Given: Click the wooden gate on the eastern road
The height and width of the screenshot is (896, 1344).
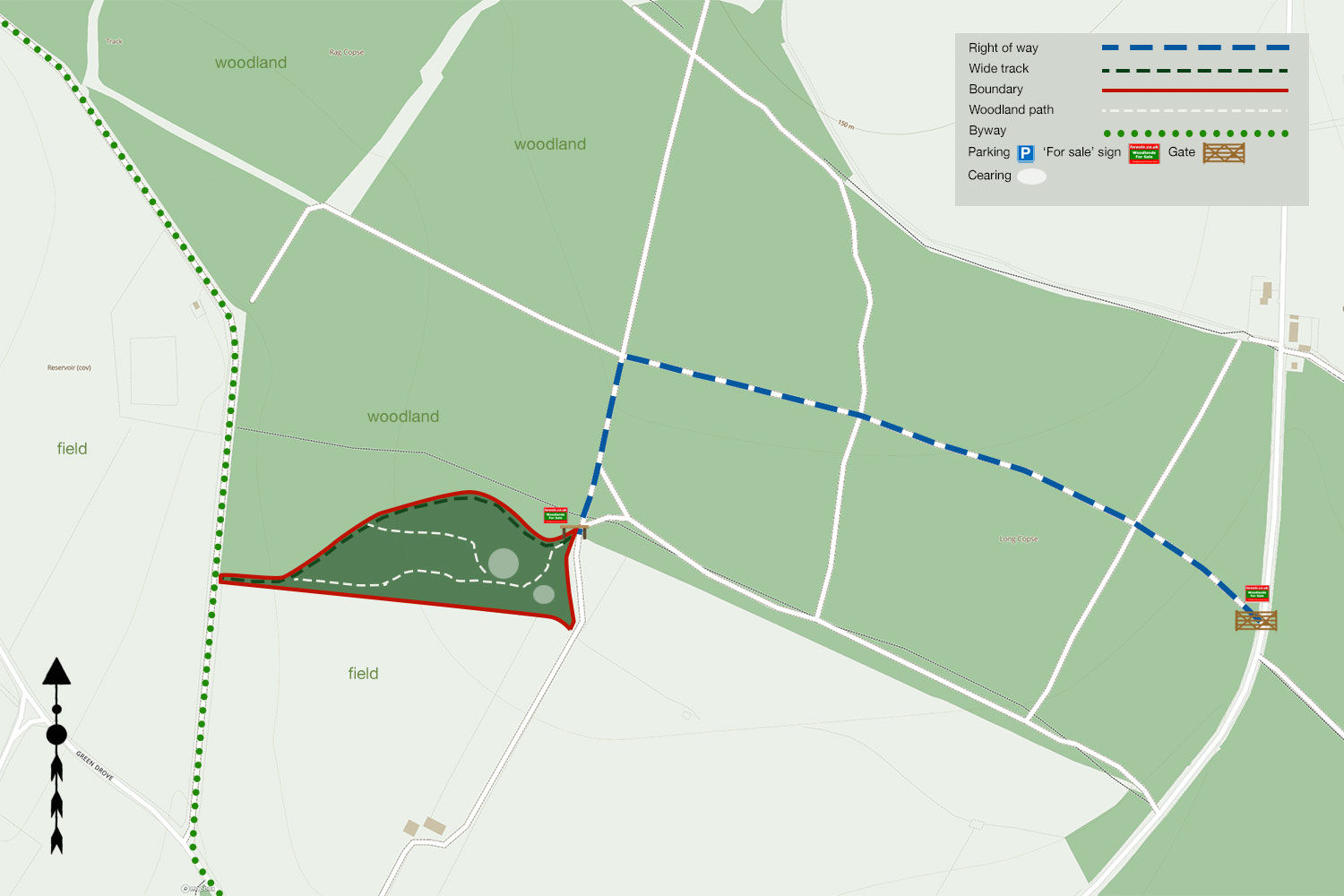Looking at the screenshot, I should tap(1256, 620).
